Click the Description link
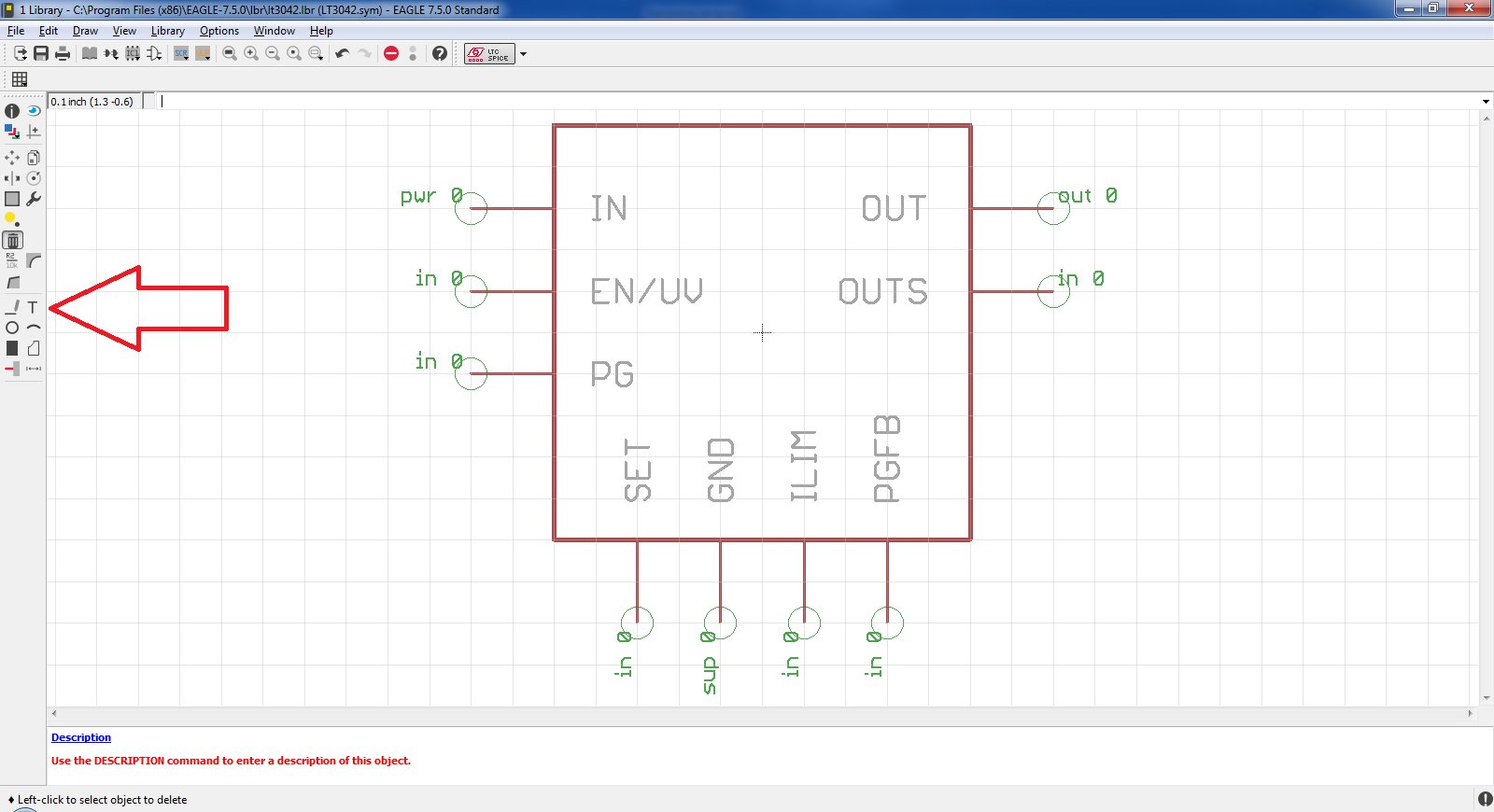The width and height of the screenshot is (1494, 812). click(x=81, y=737)
